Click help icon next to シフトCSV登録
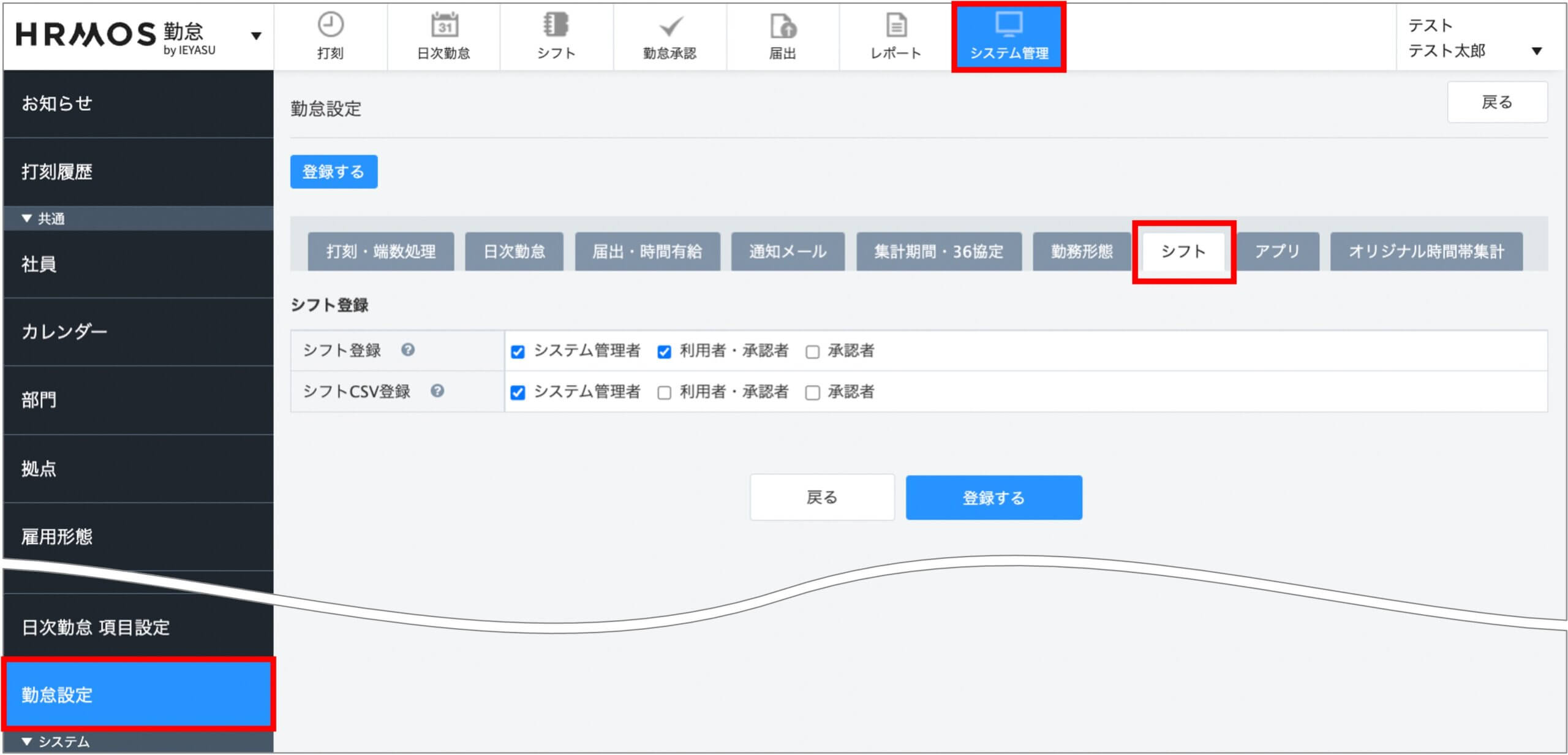 tap(437, 390)
